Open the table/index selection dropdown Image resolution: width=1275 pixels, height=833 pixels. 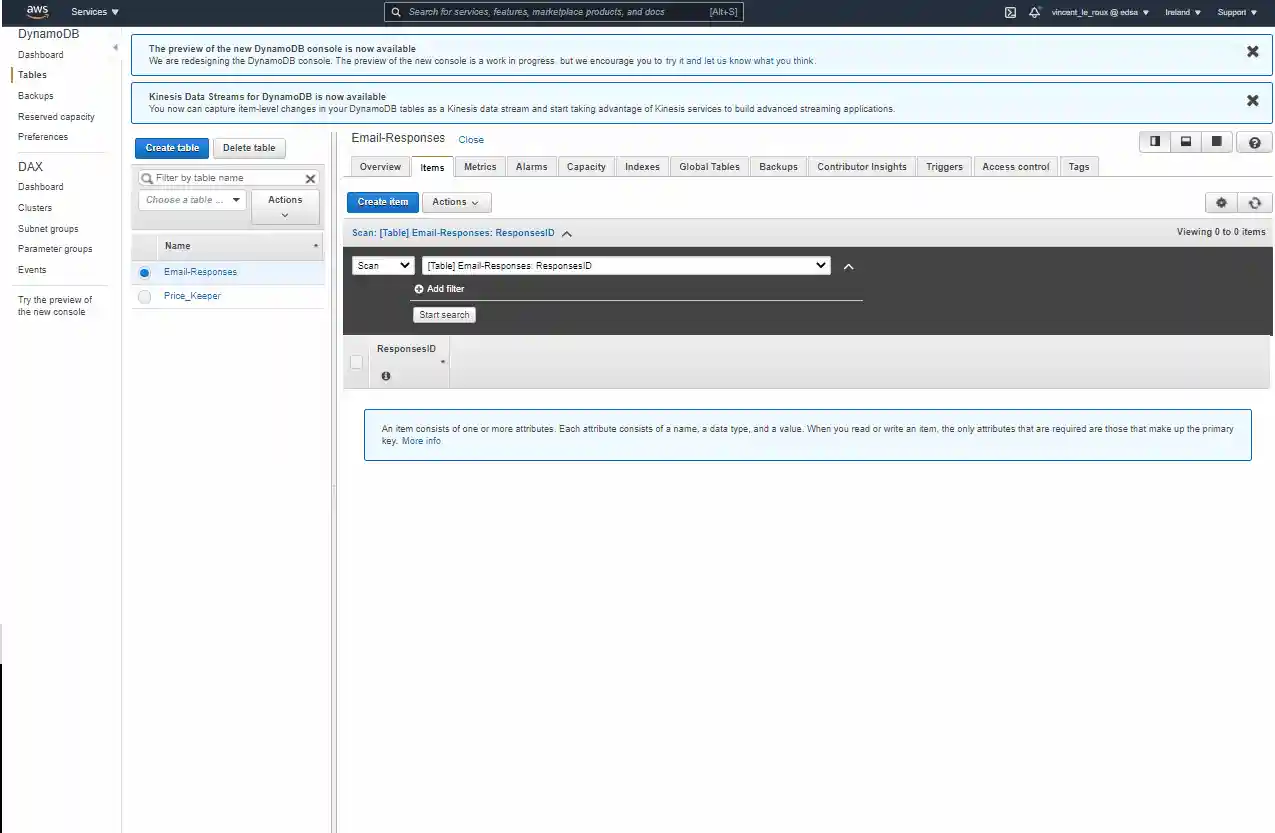626,266
